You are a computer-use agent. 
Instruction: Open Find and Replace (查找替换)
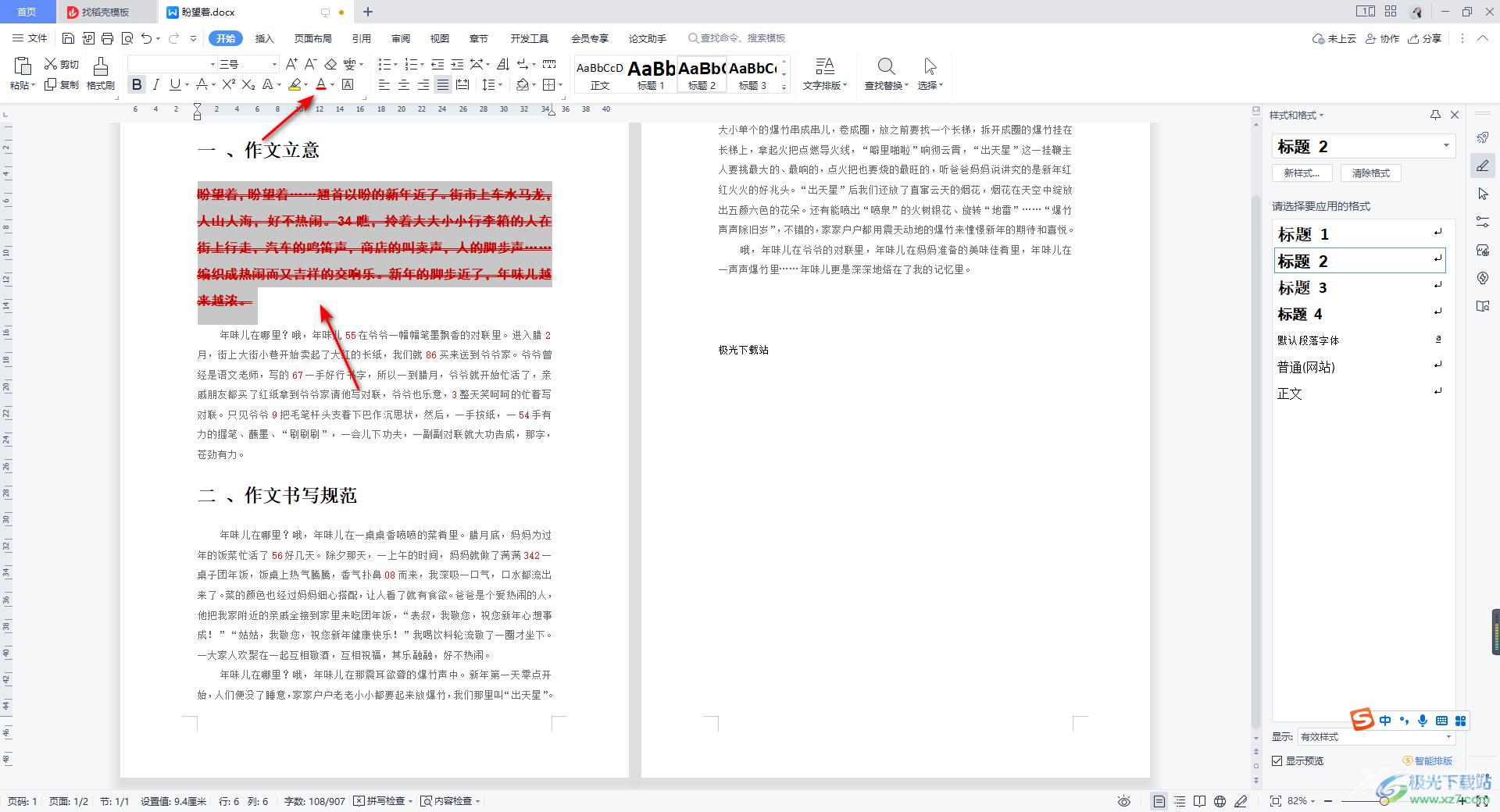(x=886, y=74)
